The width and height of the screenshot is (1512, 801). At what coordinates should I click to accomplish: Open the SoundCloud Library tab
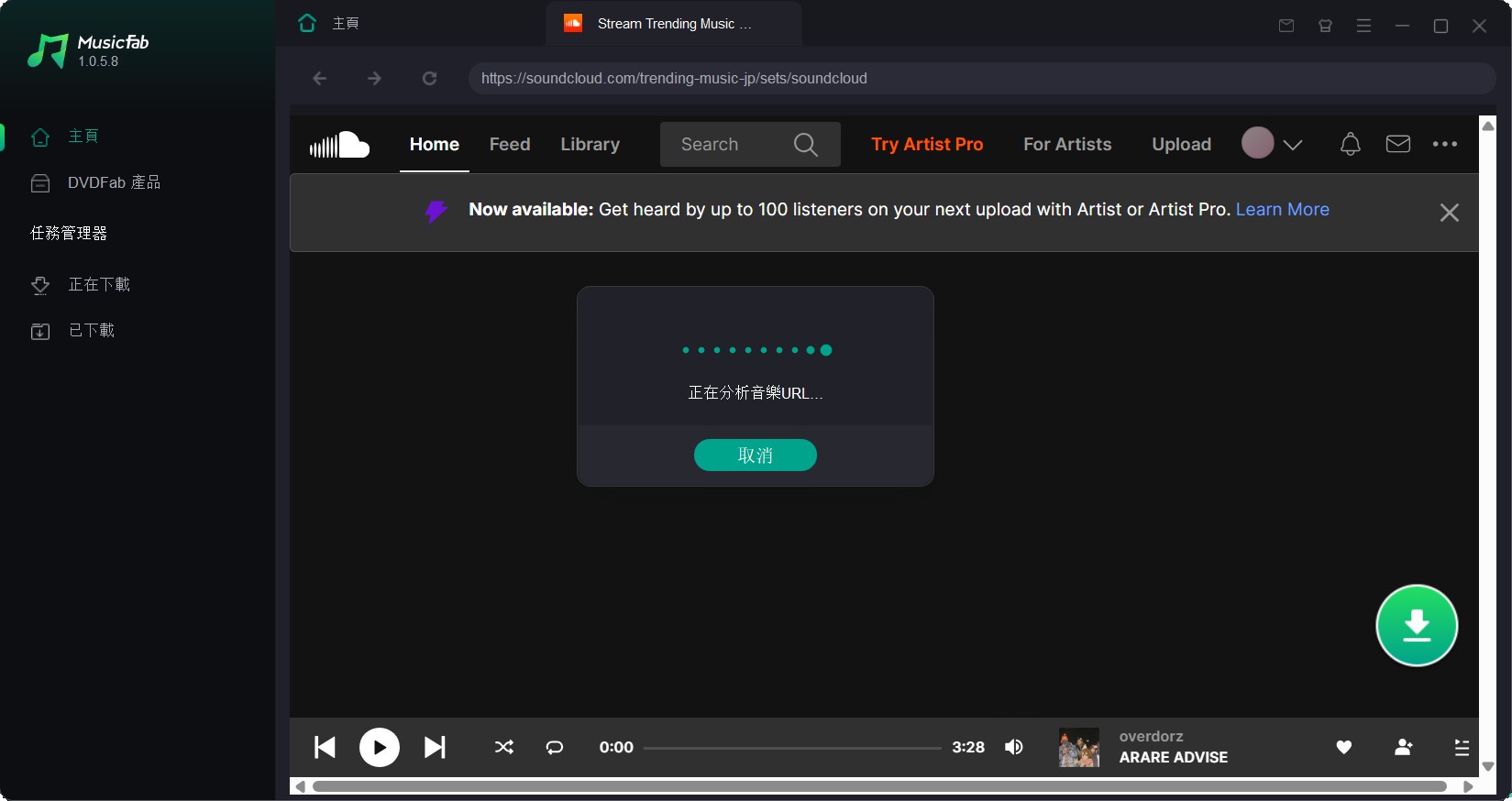590,145
